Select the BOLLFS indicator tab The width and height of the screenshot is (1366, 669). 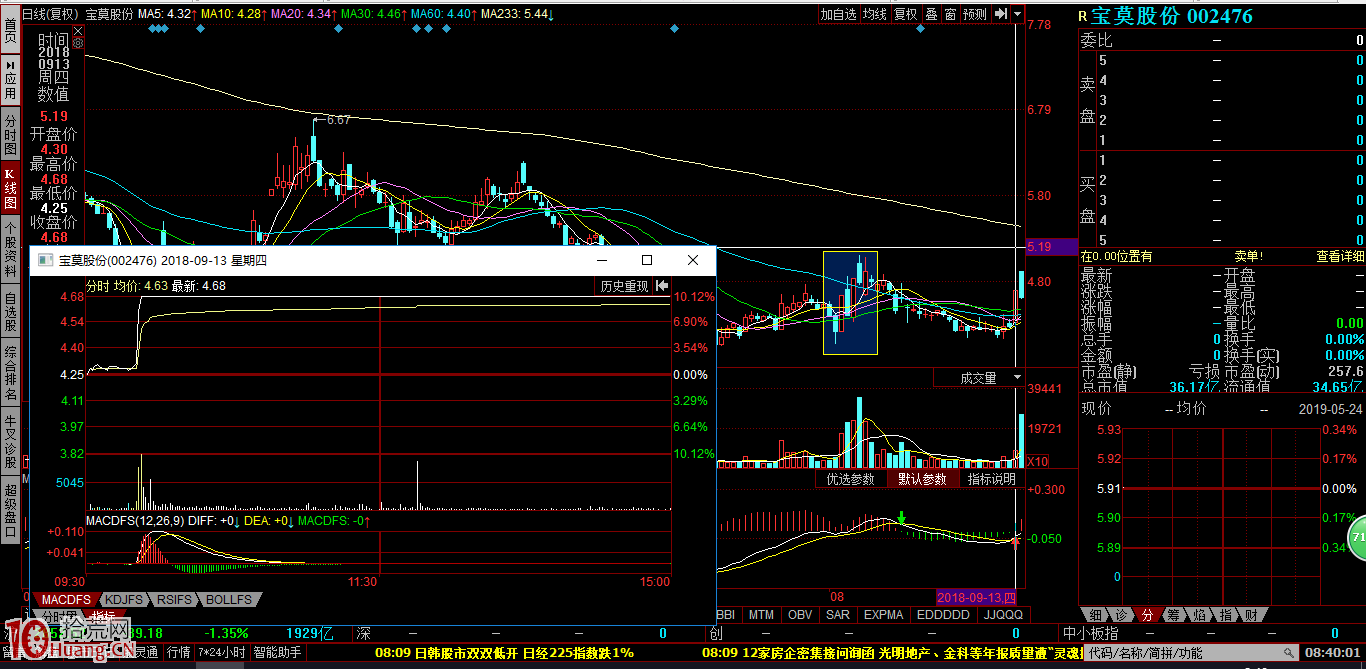pyautogui.click(x=230, y=599)
